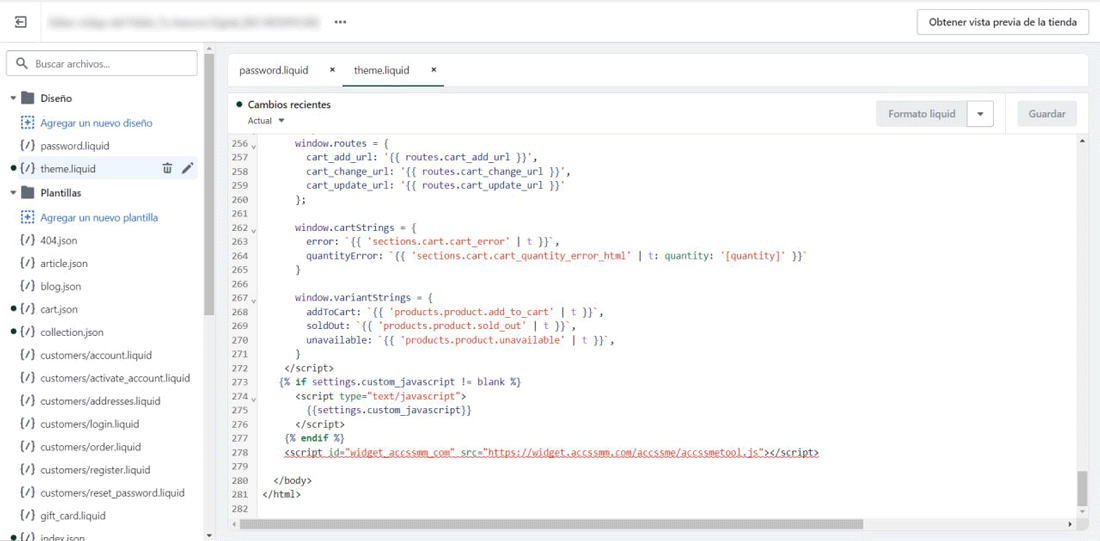Click file icon of 404.json
This screenshot has width=1100, height=541.
point(27,240)
